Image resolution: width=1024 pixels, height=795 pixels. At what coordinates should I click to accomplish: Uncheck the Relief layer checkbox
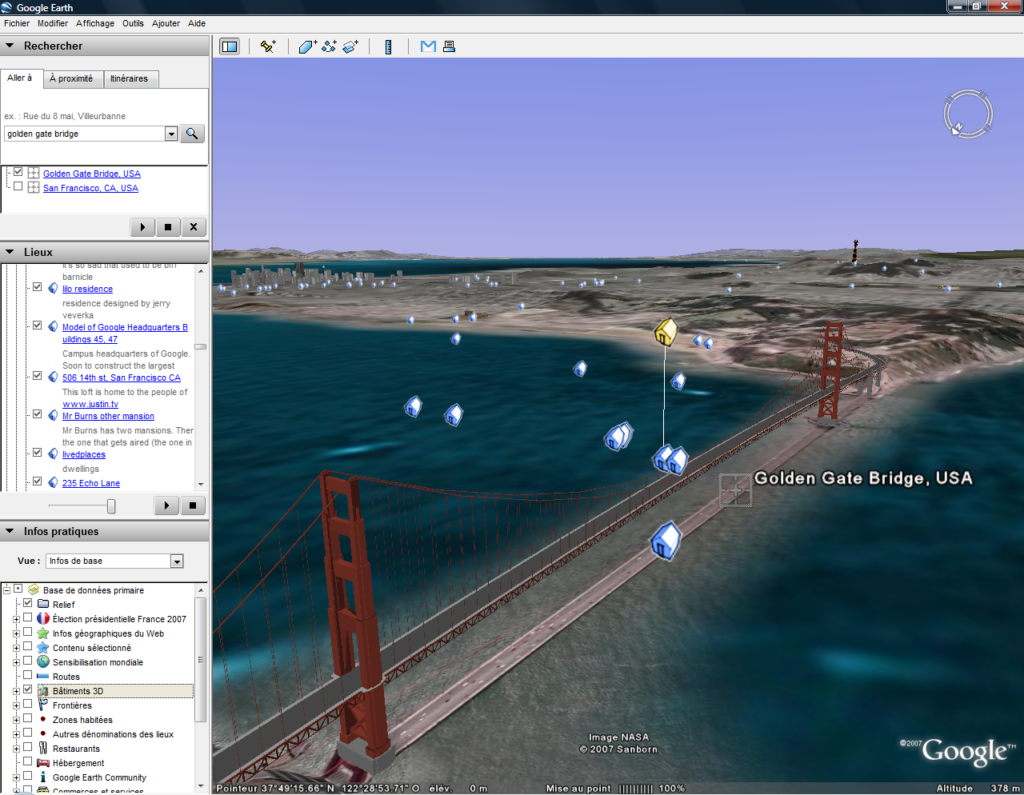pos(27,603)
